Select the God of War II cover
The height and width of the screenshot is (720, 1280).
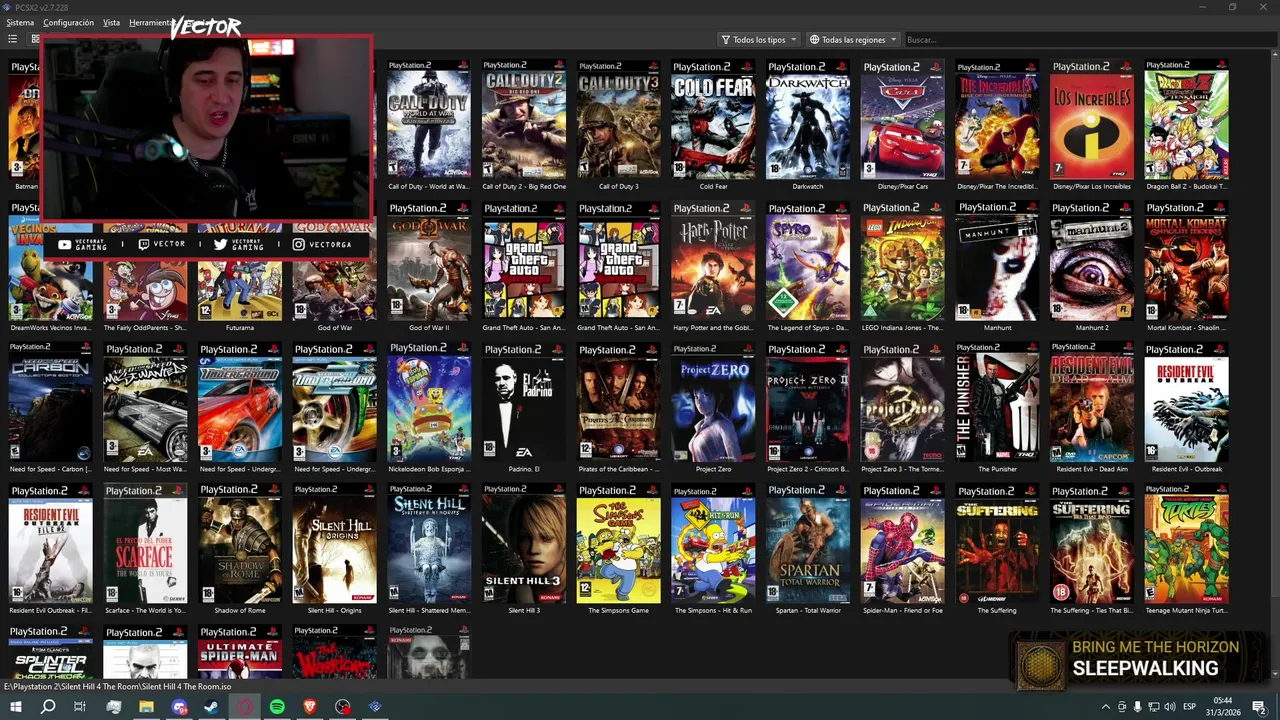coord(429,261)
